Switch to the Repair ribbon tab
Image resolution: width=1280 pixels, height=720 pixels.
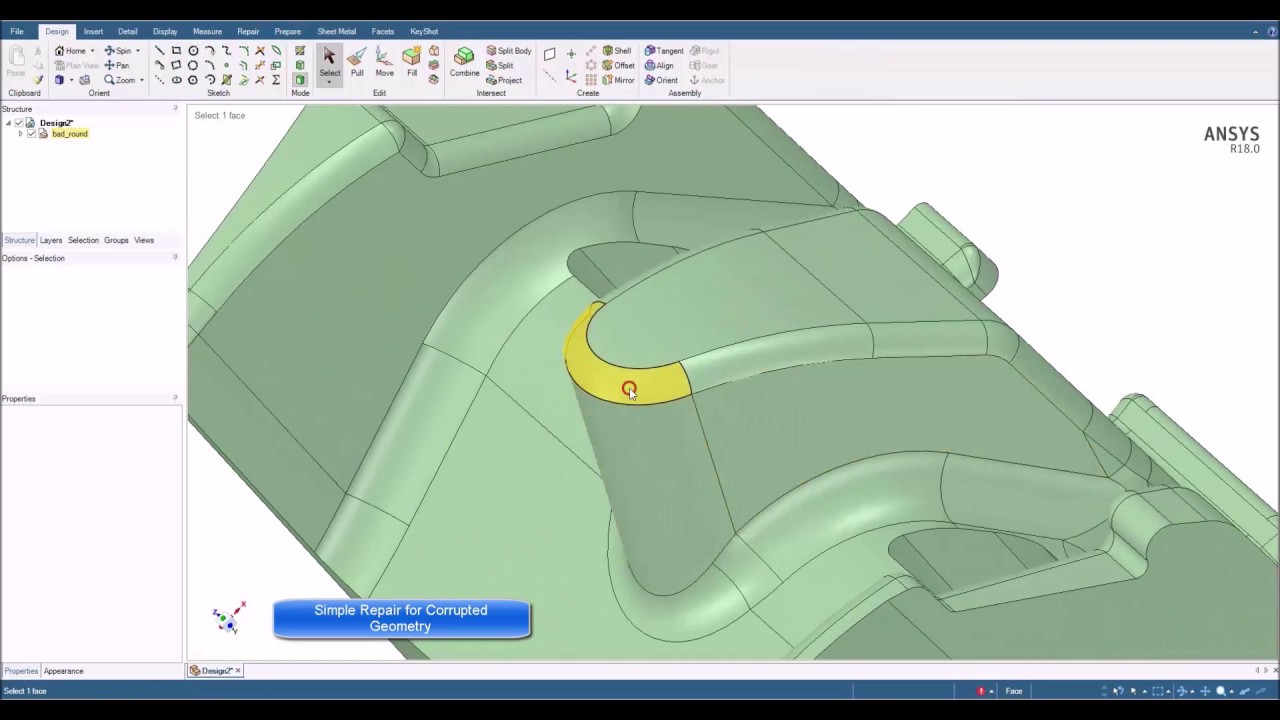click(248, 31)
